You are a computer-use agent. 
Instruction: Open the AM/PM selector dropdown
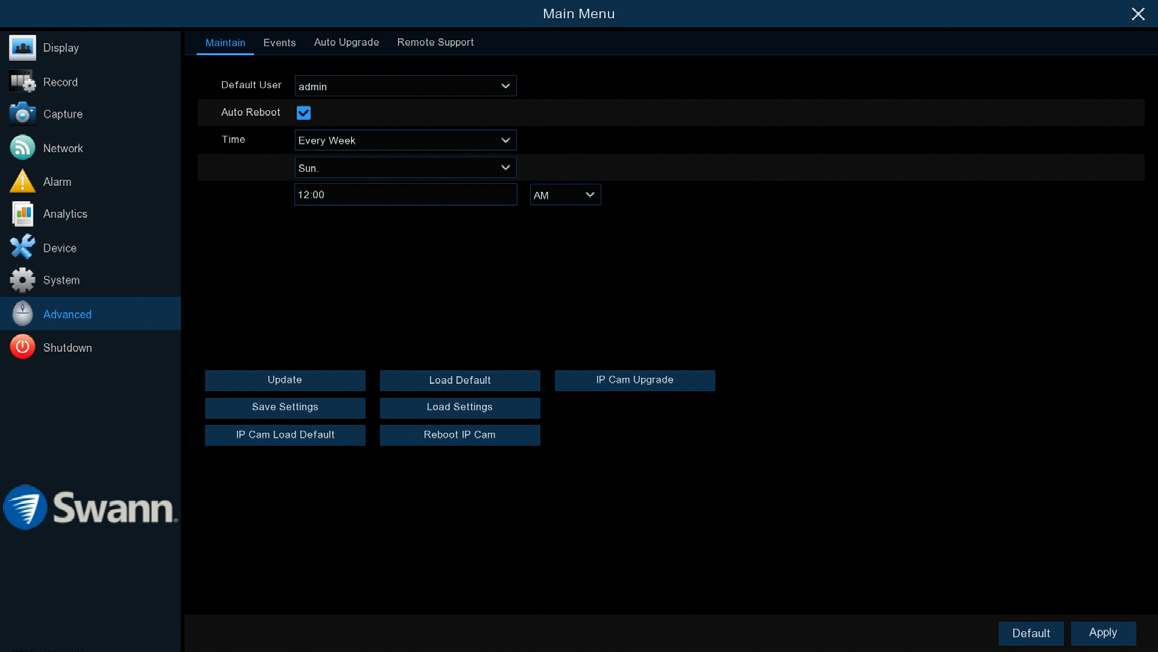(x=565, y=195)
